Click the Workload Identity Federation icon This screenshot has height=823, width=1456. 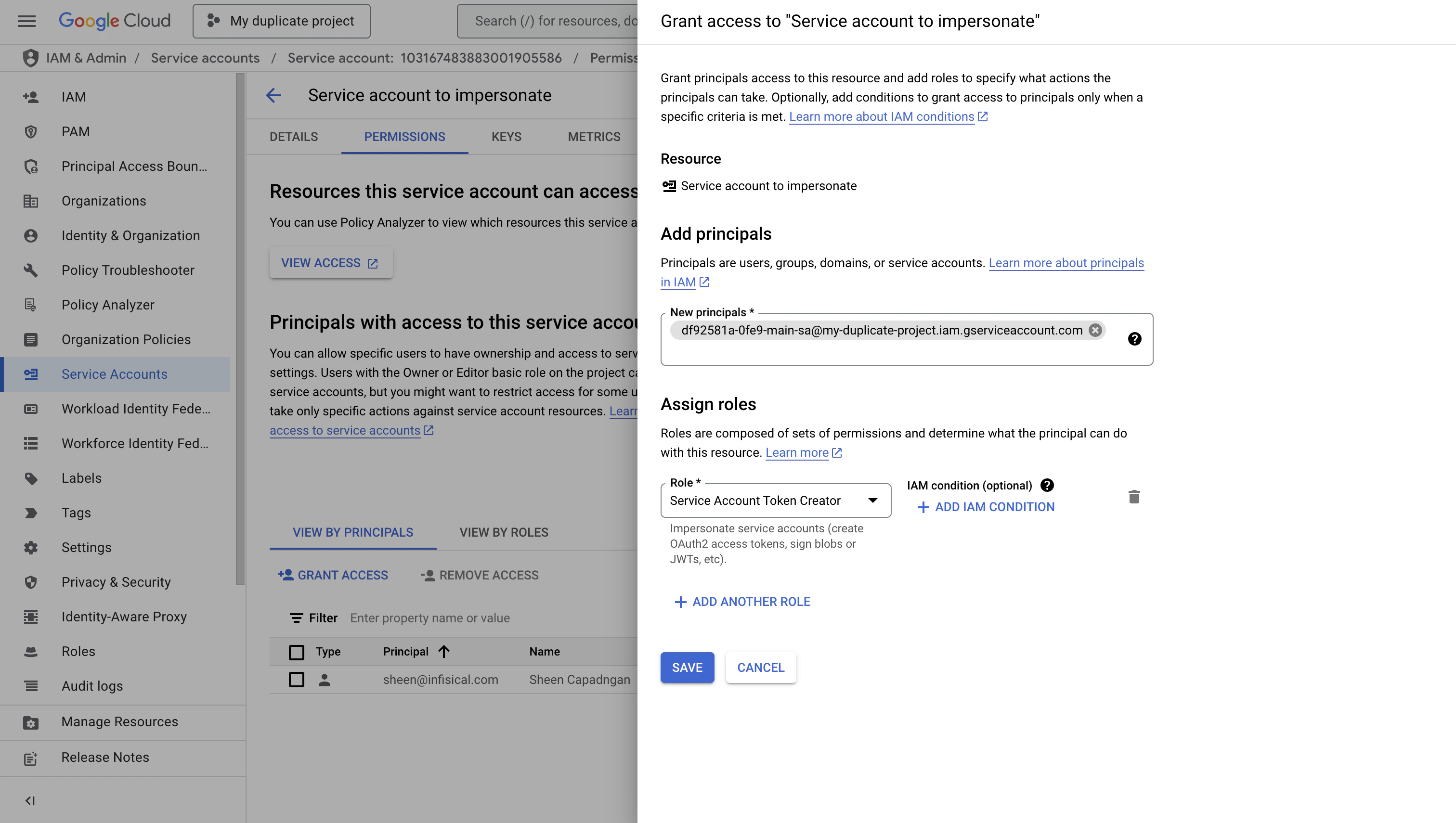tap(31, 409)
